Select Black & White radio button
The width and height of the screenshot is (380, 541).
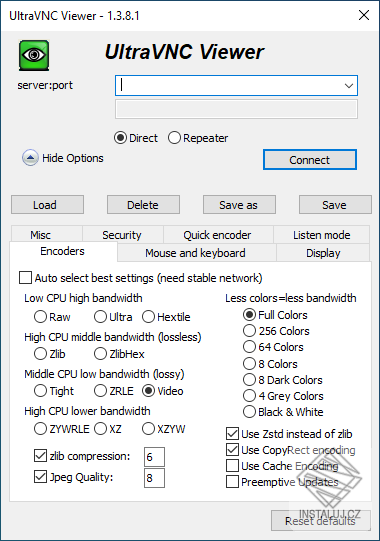249,412
